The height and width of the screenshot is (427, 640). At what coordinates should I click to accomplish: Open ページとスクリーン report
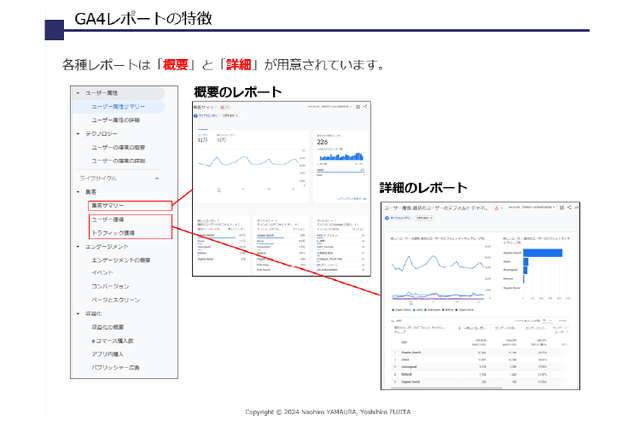(116, 300)
